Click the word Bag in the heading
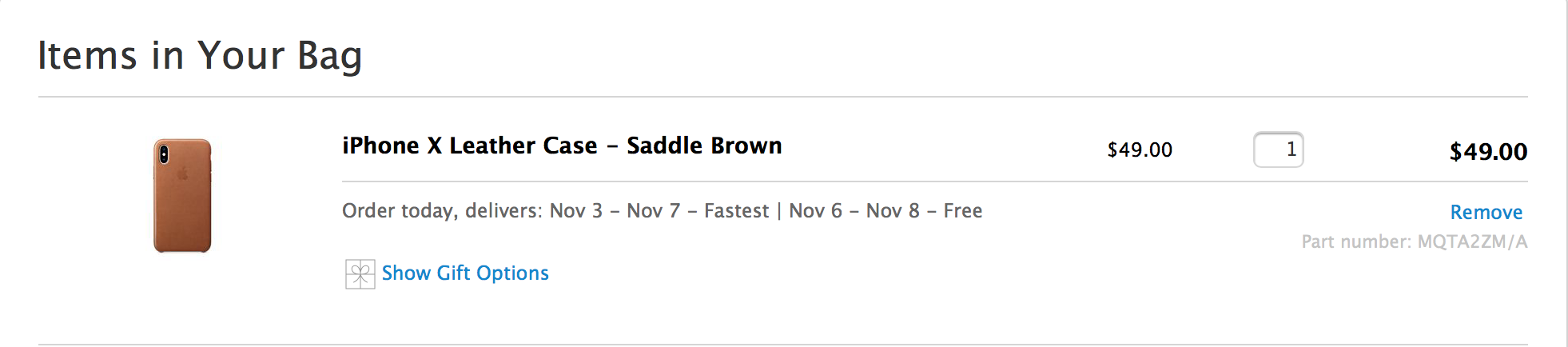The width and height of the screenshot is (1568, 347). [x=329, y=55]
